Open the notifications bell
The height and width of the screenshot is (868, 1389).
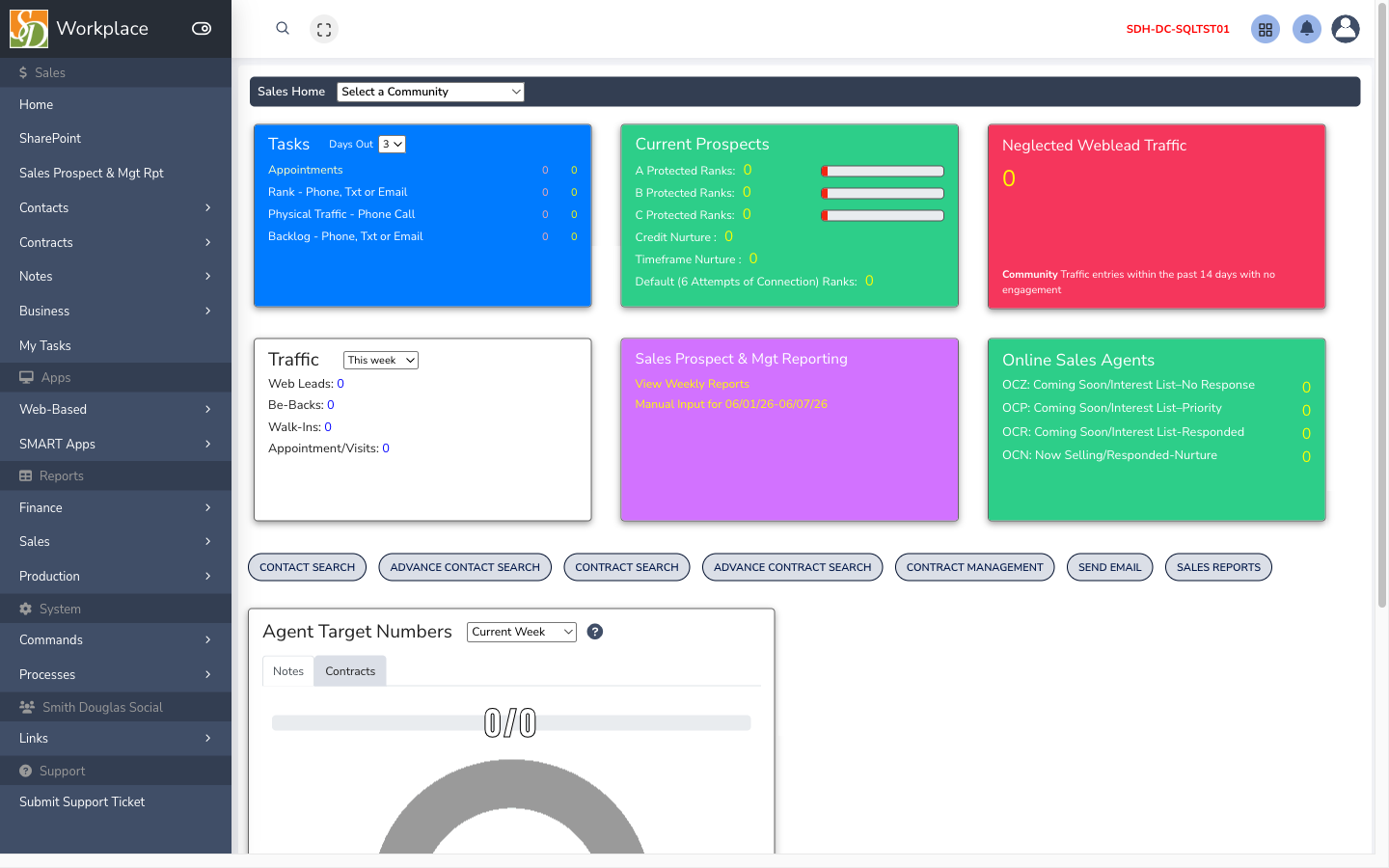[x=1306, y=29]
